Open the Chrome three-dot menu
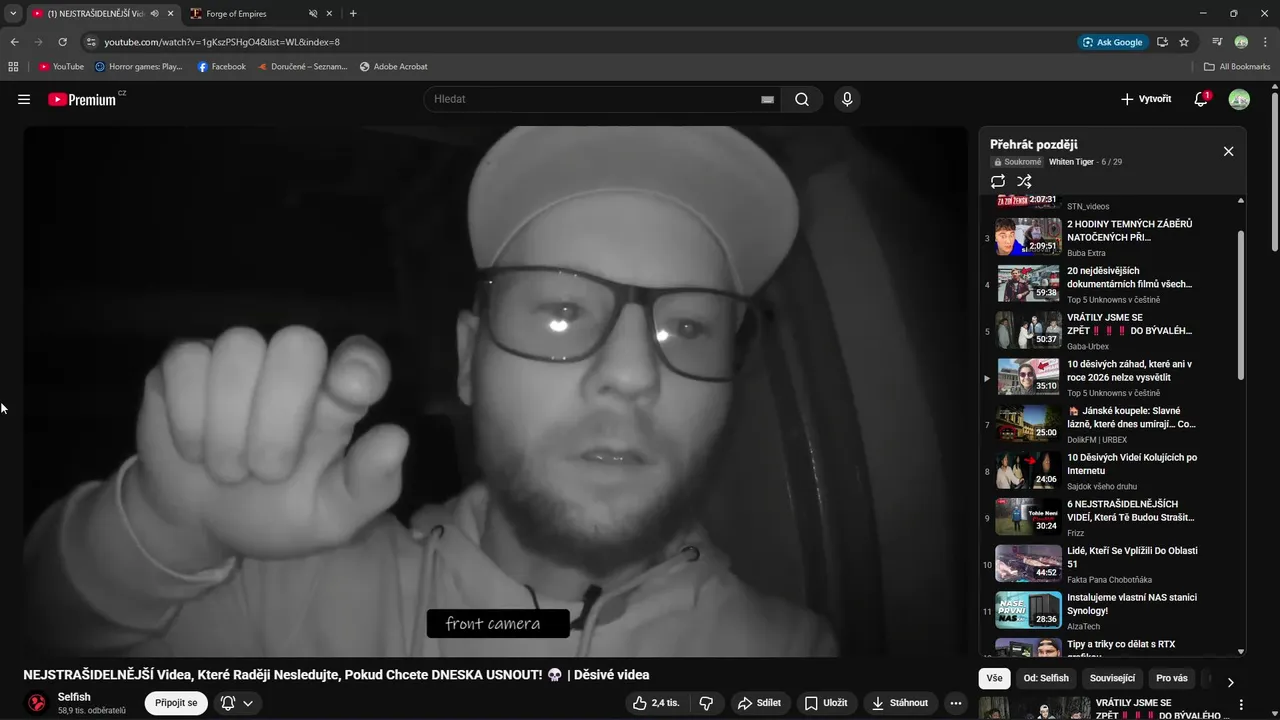Image resolution: width=1280 pixels, height=720 pixels. pos(1265,42)
